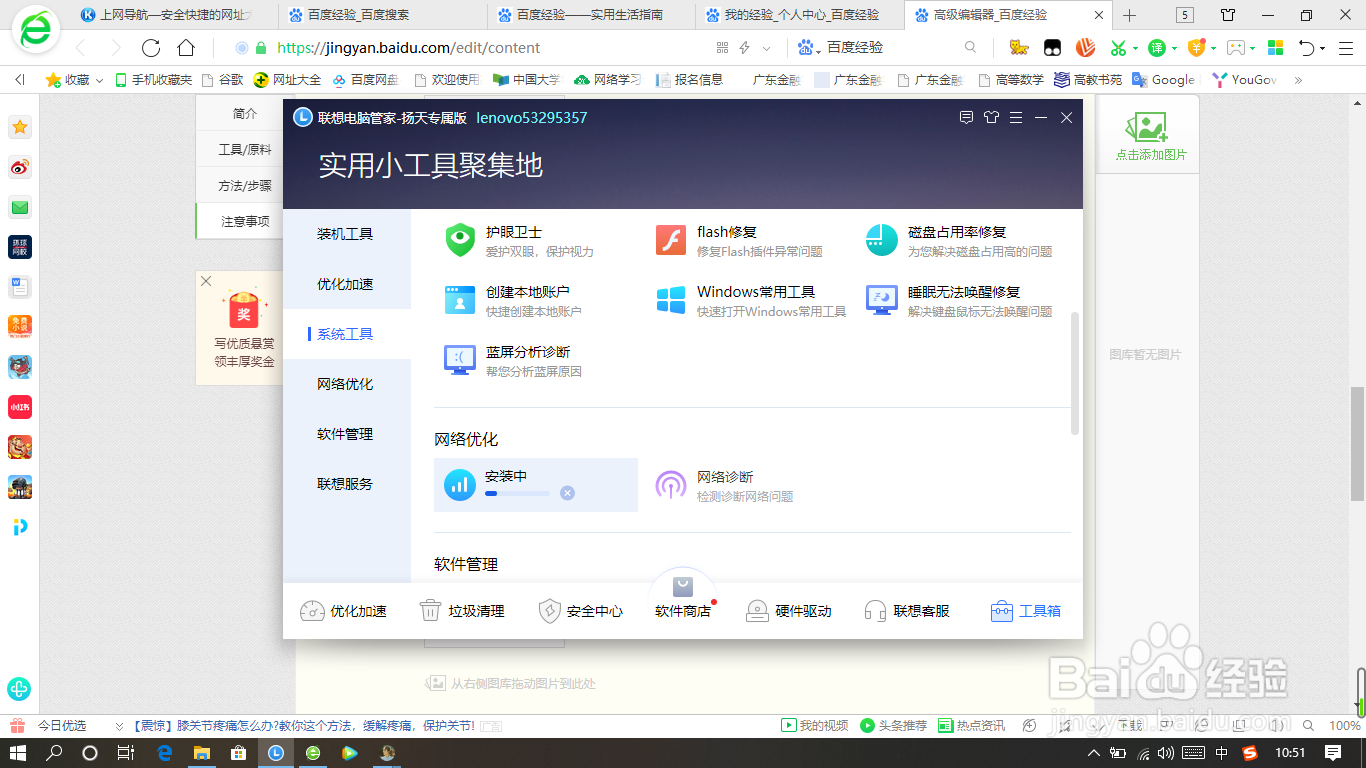
Task: Select the 软件管理 sidebar category
Action: 346,434
